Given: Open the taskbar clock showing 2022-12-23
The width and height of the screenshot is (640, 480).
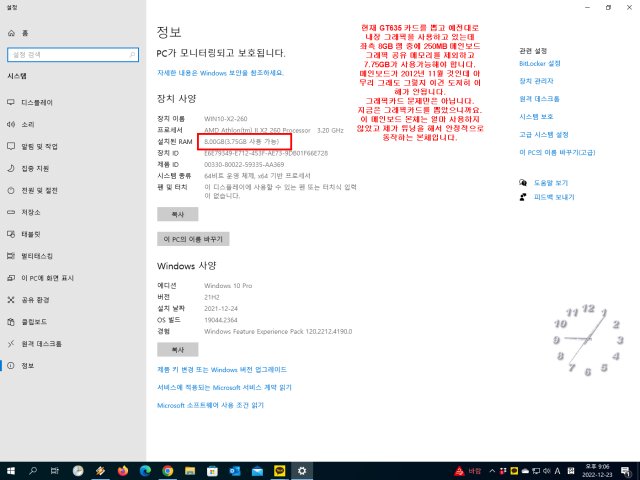Looking at the screenshot, I should [x=597, y=471].
